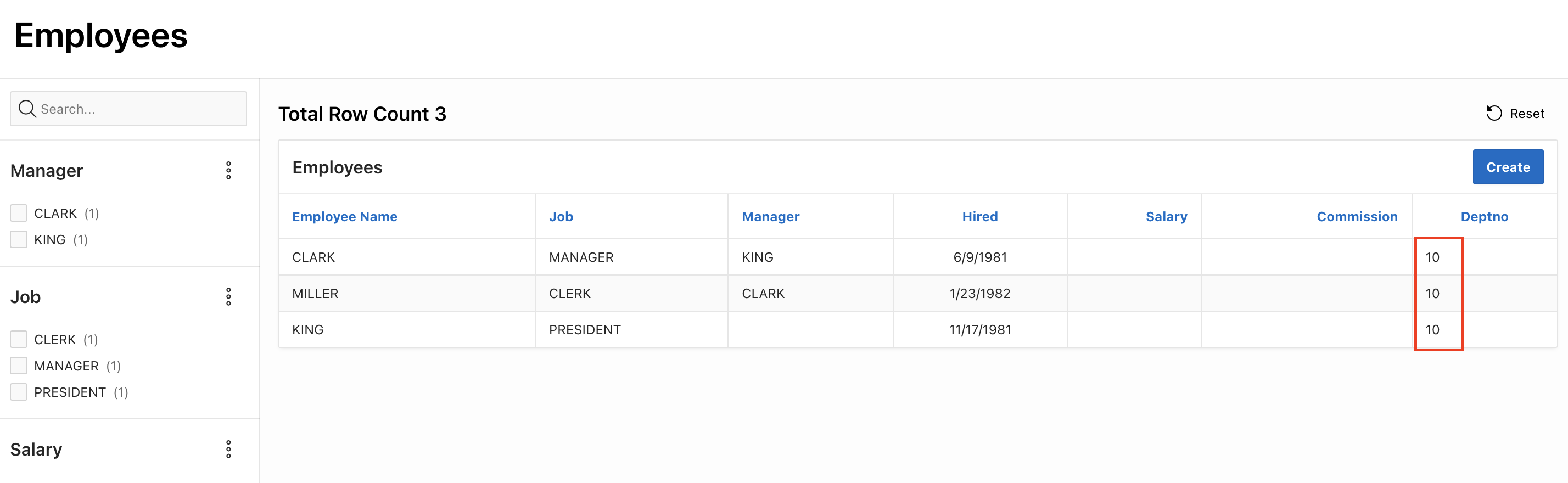Image resolution: width=1568 pixels, height=483 pixels.
Task: Click the hired date 11/17/1981
Action: point(979,330)
